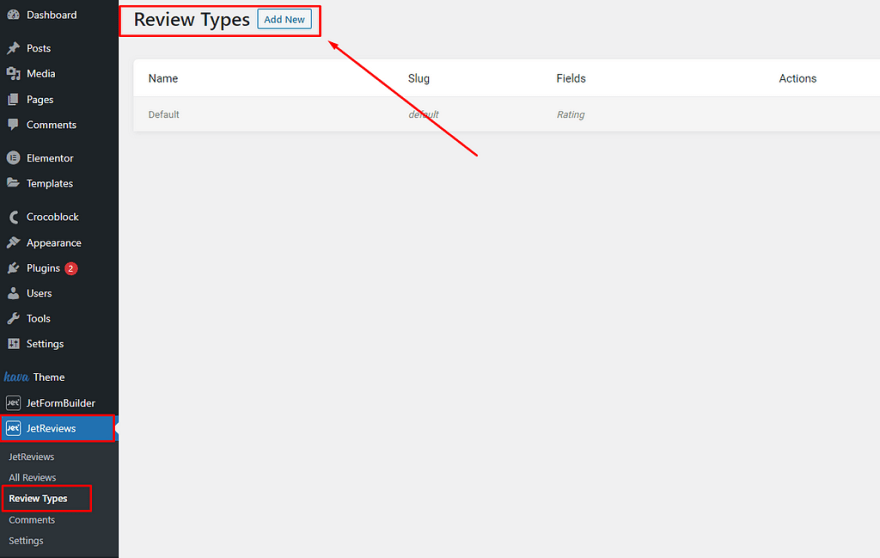Click the Tools wrench icon
The width and height of the screenshot is (880, 558).
click(x=13, y=318)
